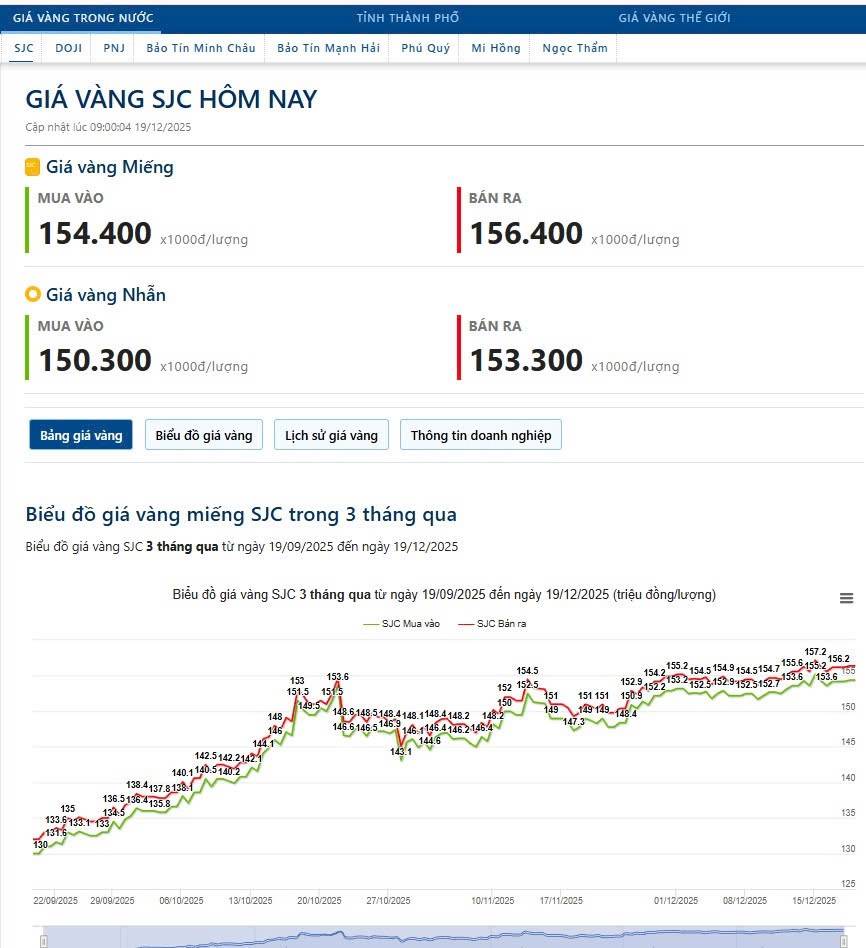Toggle the SJC Bán ra legend series

pos(493,623)
